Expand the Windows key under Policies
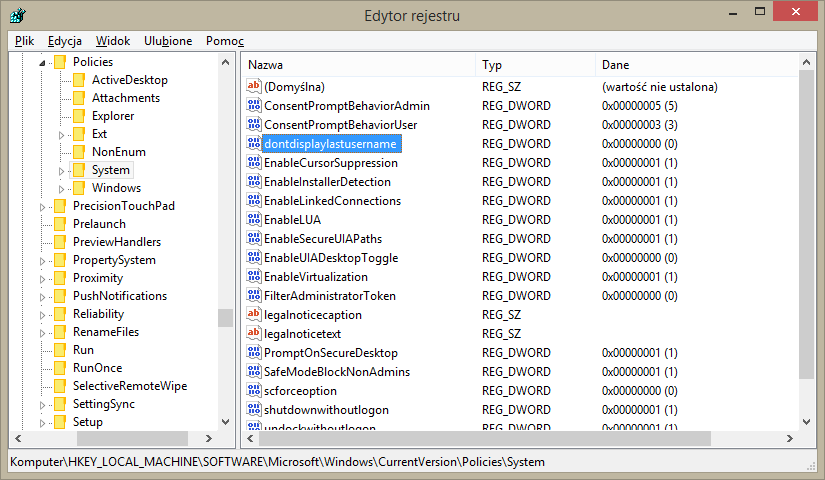This screenshot has height=480, width=825. [61, 189]
